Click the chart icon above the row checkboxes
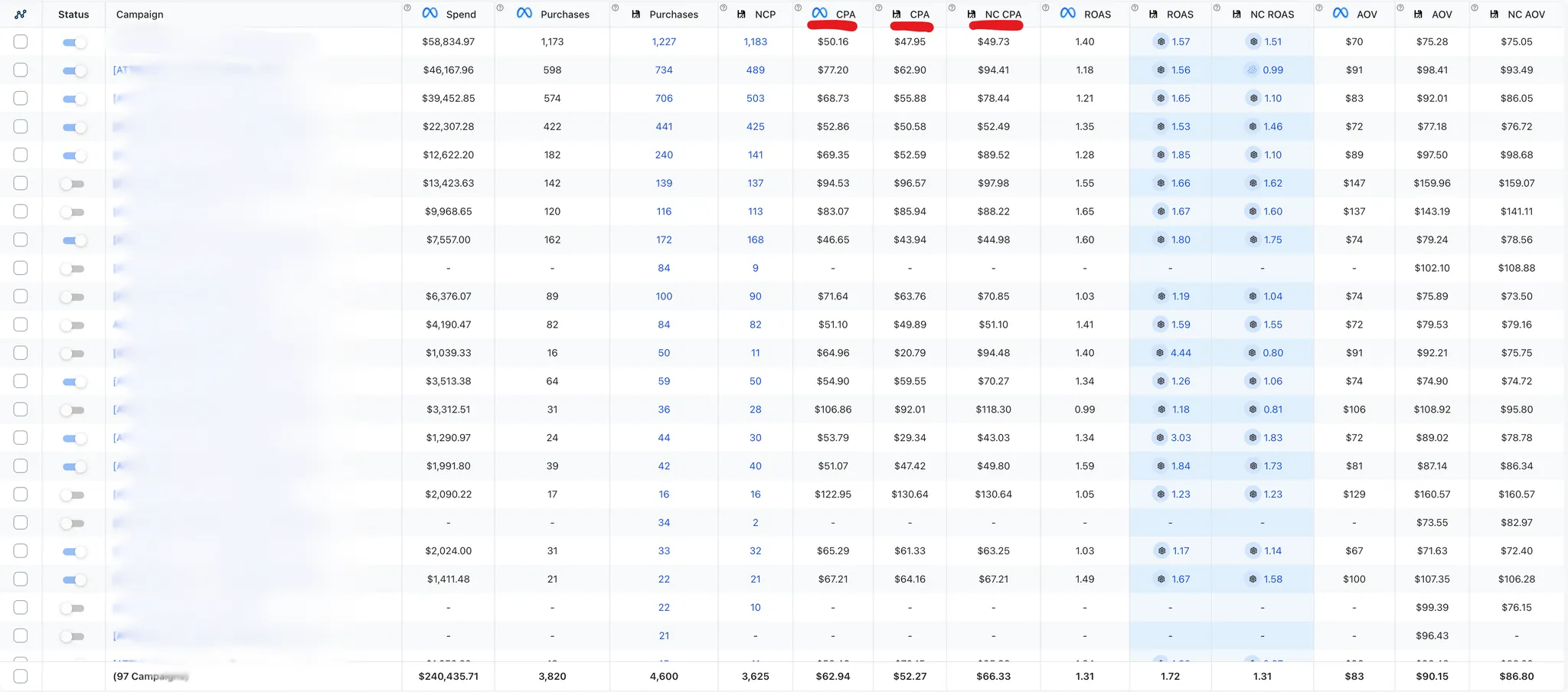The height and width of the screenshot is (692, 1568). click(x=21, y=15)
